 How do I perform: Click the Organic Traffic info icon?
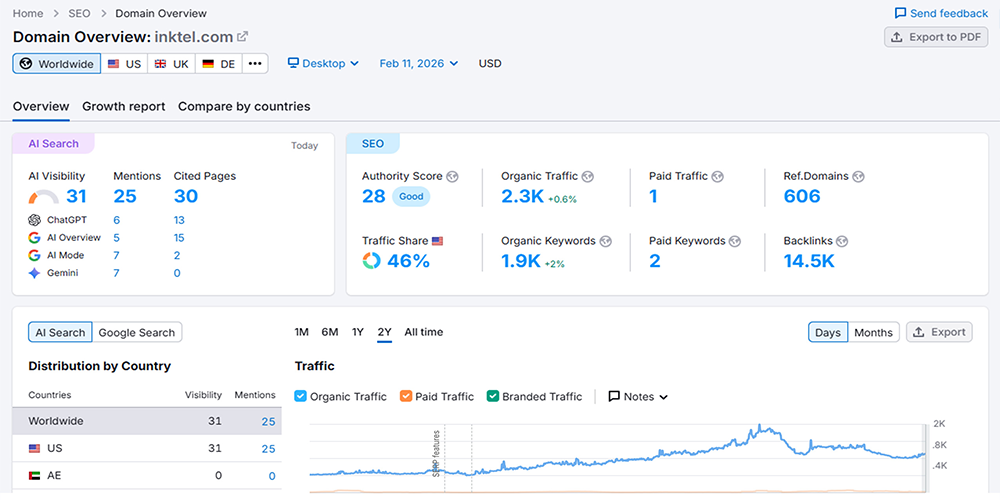pyautogui.click(x=588, y=177)
